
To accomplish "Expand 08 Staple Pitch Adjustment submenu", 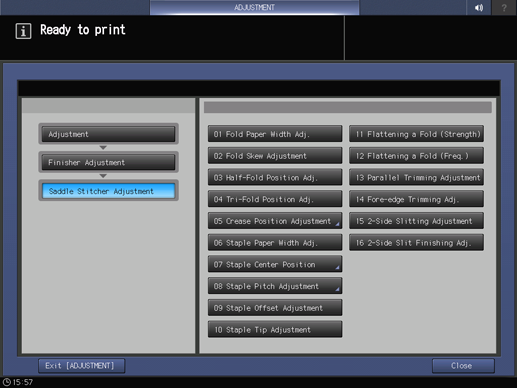I will (x=275, y=286).
